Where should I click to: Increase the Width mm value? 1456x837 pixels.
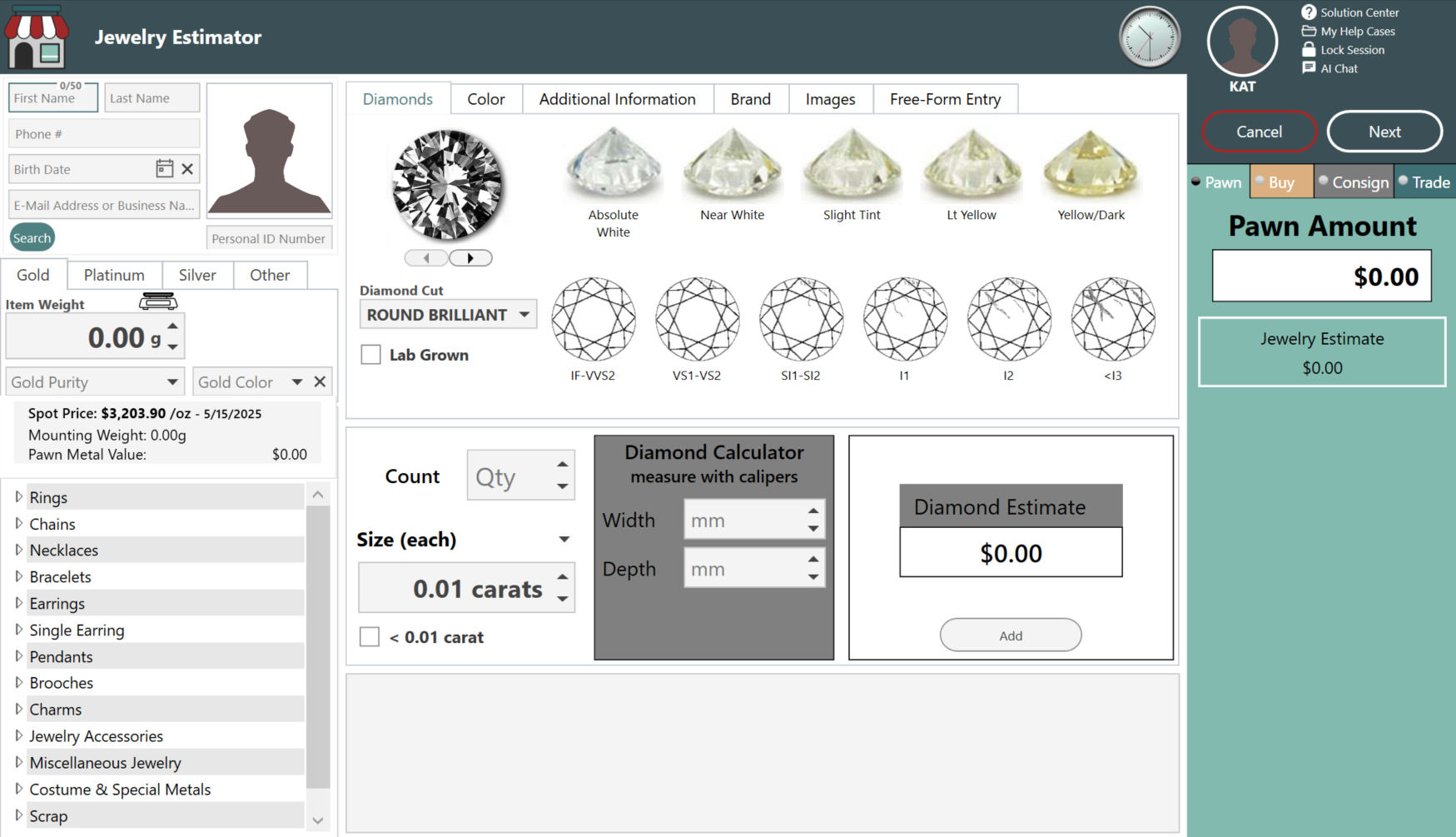click(x=813, y=511)
